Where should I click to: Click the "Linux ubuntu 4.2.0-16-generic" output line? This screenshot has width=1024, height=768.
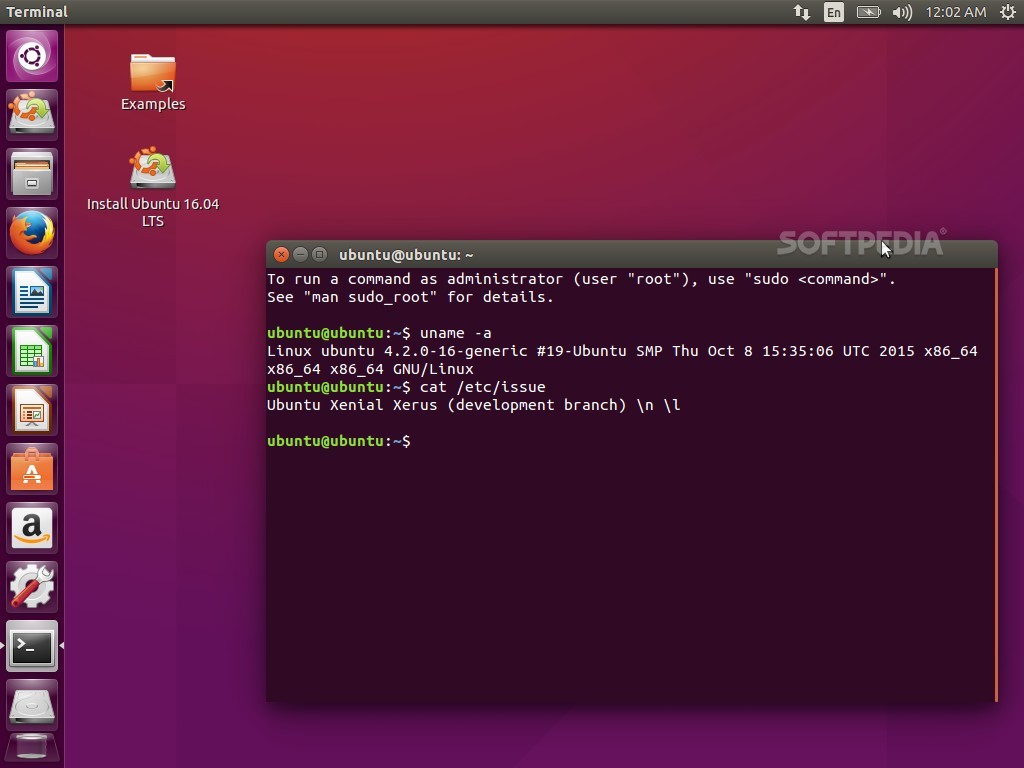pyautogui.click(x=622, y=351)
